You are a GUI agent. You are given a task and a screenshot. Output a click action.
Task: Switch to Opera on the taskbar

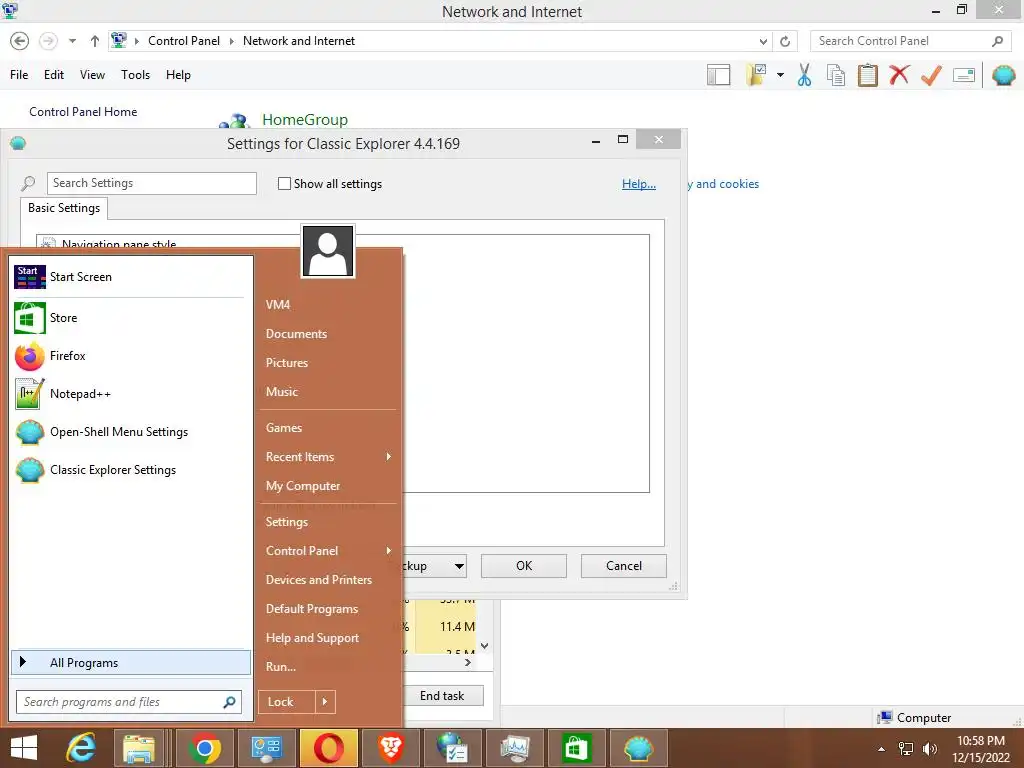(x=328, y=748)
